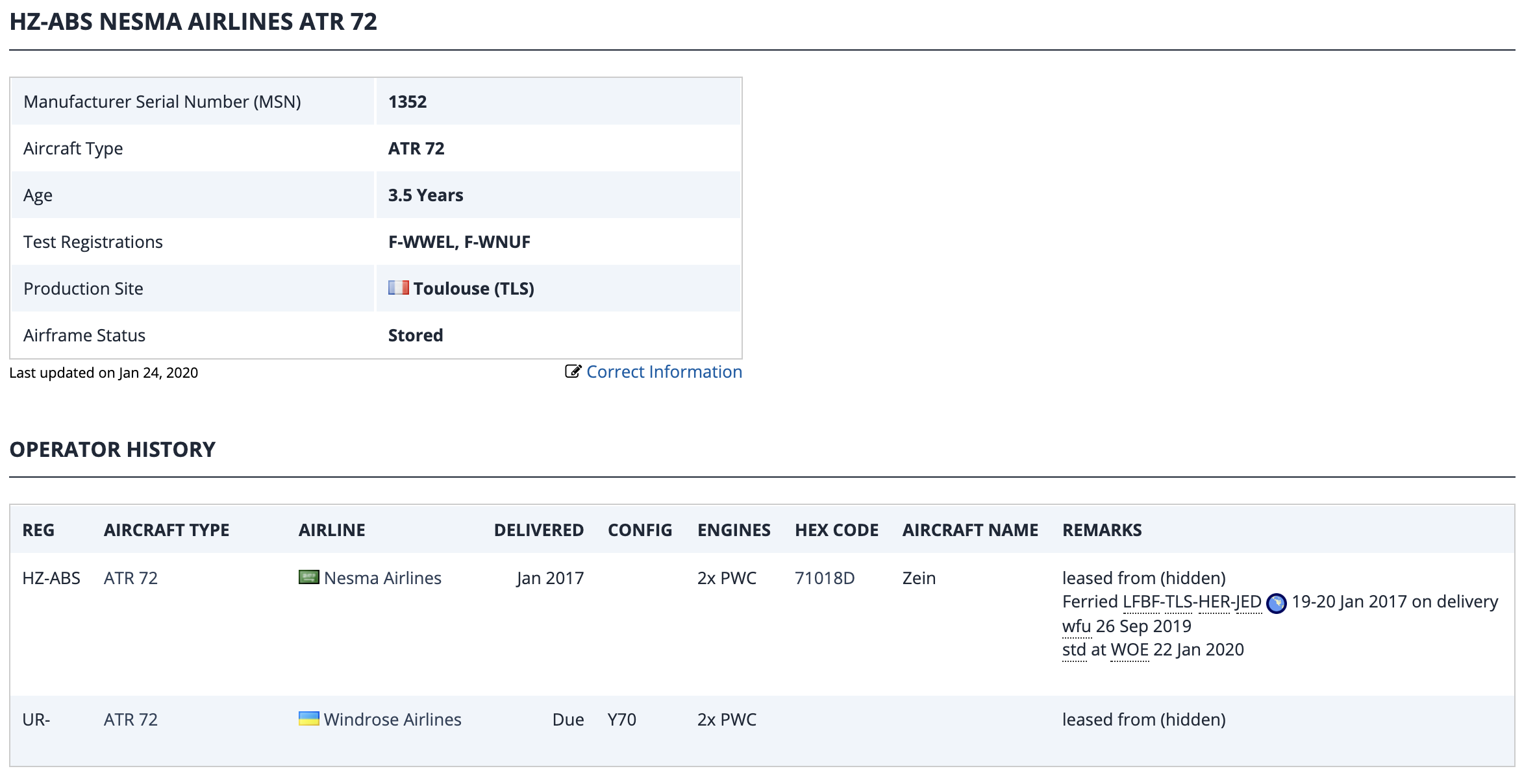Click the DELIVERED column header

coord(538,530)
